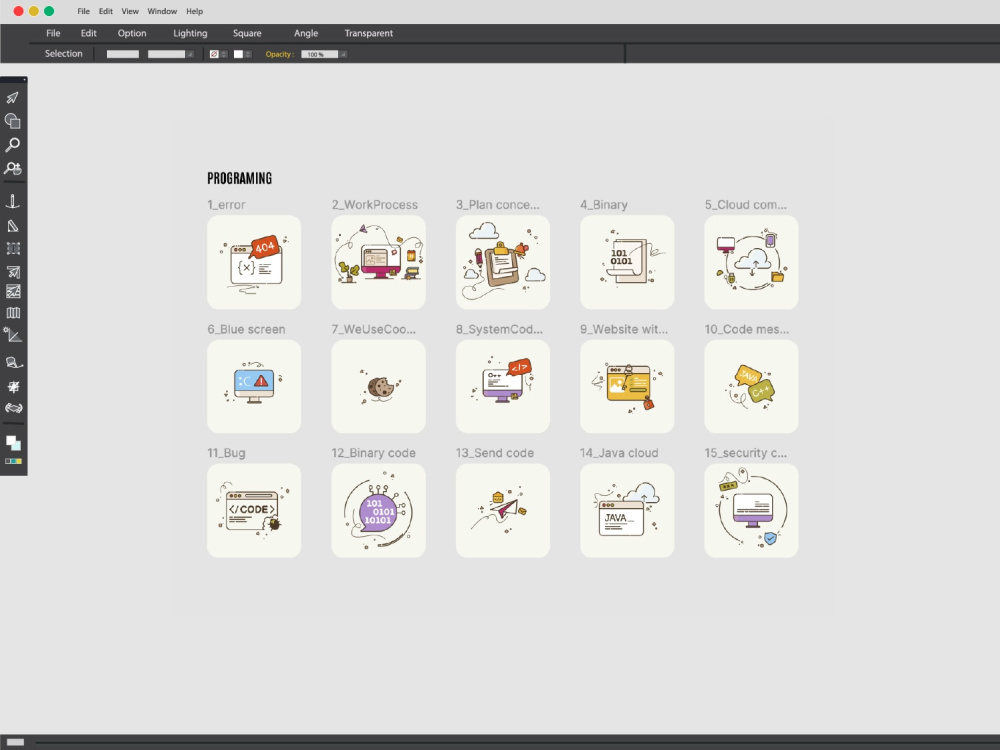This screenshot has height=750, width=1000.
Task: Select the folded map tool
Action: 13,313
